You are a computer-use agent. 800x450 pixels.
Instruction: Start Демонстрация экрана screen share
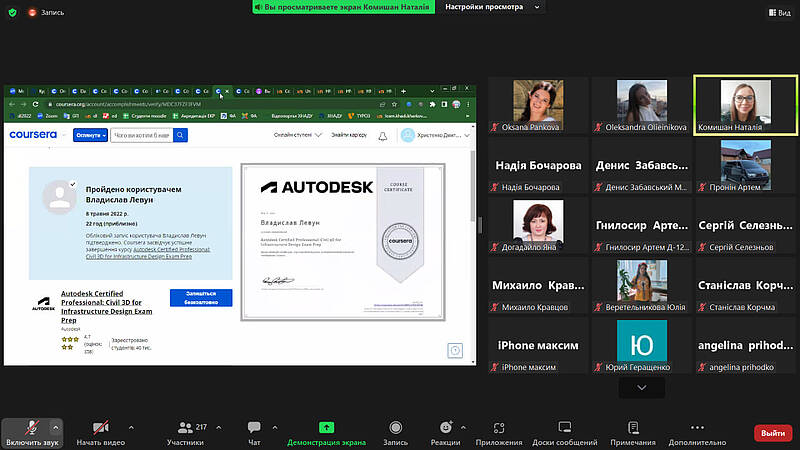point(327,433)
